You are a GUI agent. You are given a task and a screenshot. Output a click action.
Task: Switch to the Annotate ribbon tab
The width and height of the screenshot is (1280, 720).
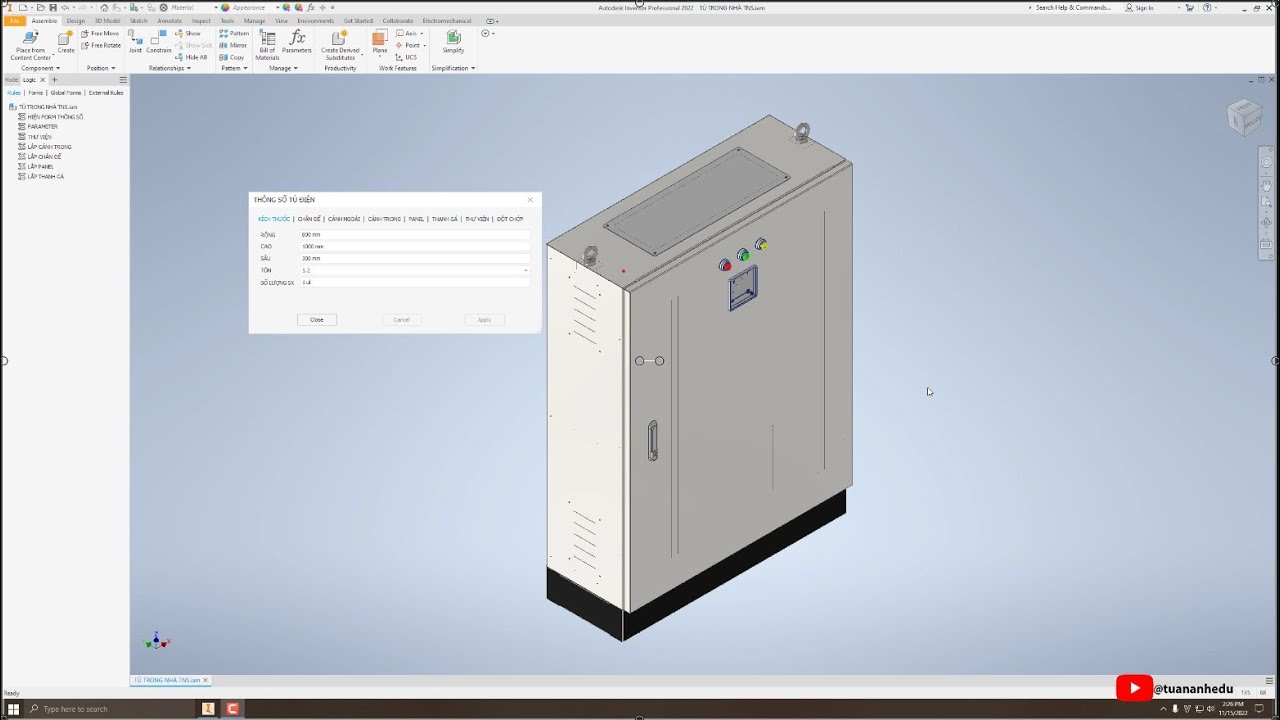pos(170,20)
